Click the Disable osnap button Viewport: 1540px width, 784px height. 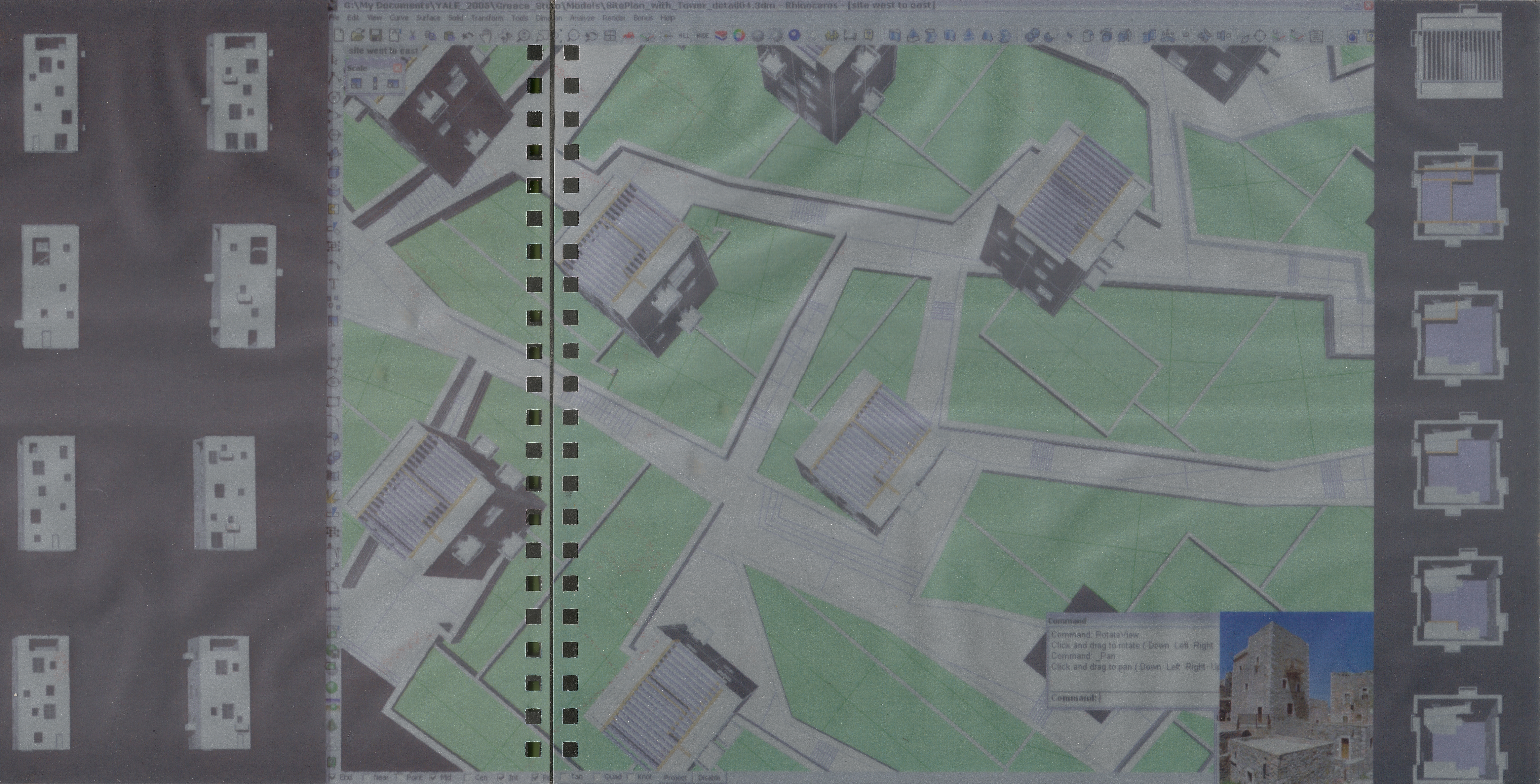(x=709, y=778)
